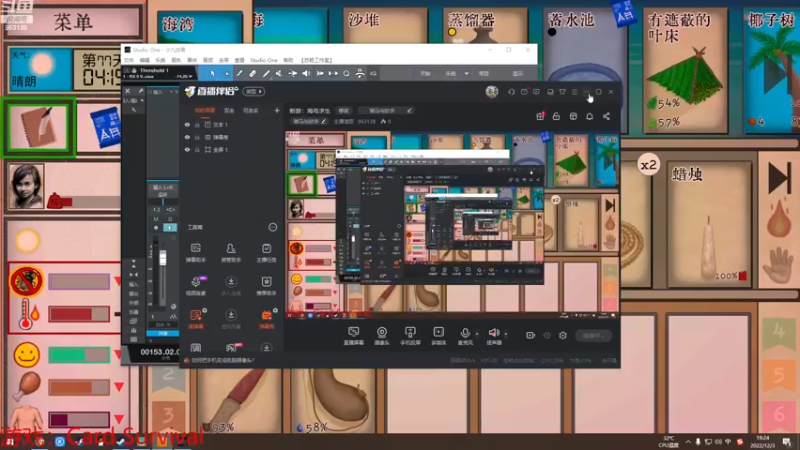Toggle visibility of 弹幕池 source
This screenshot has width=800, height=450.
187,137
